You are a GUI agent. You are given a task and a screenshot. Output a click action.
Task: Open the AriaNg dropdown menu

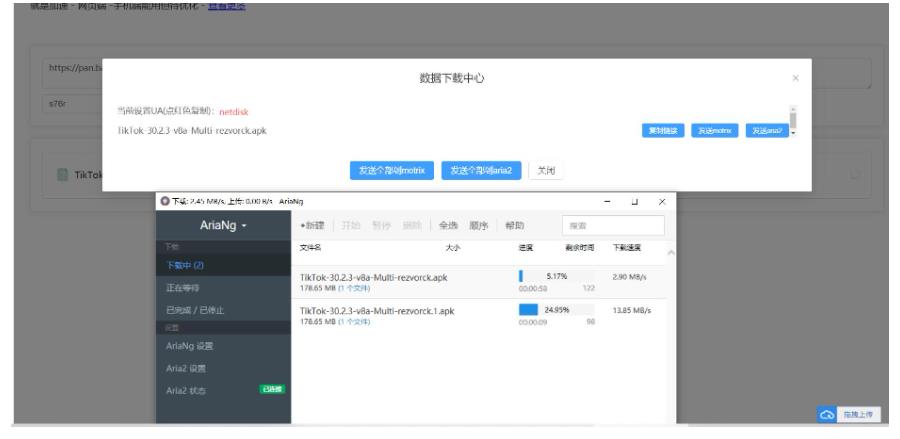point(226,226)
